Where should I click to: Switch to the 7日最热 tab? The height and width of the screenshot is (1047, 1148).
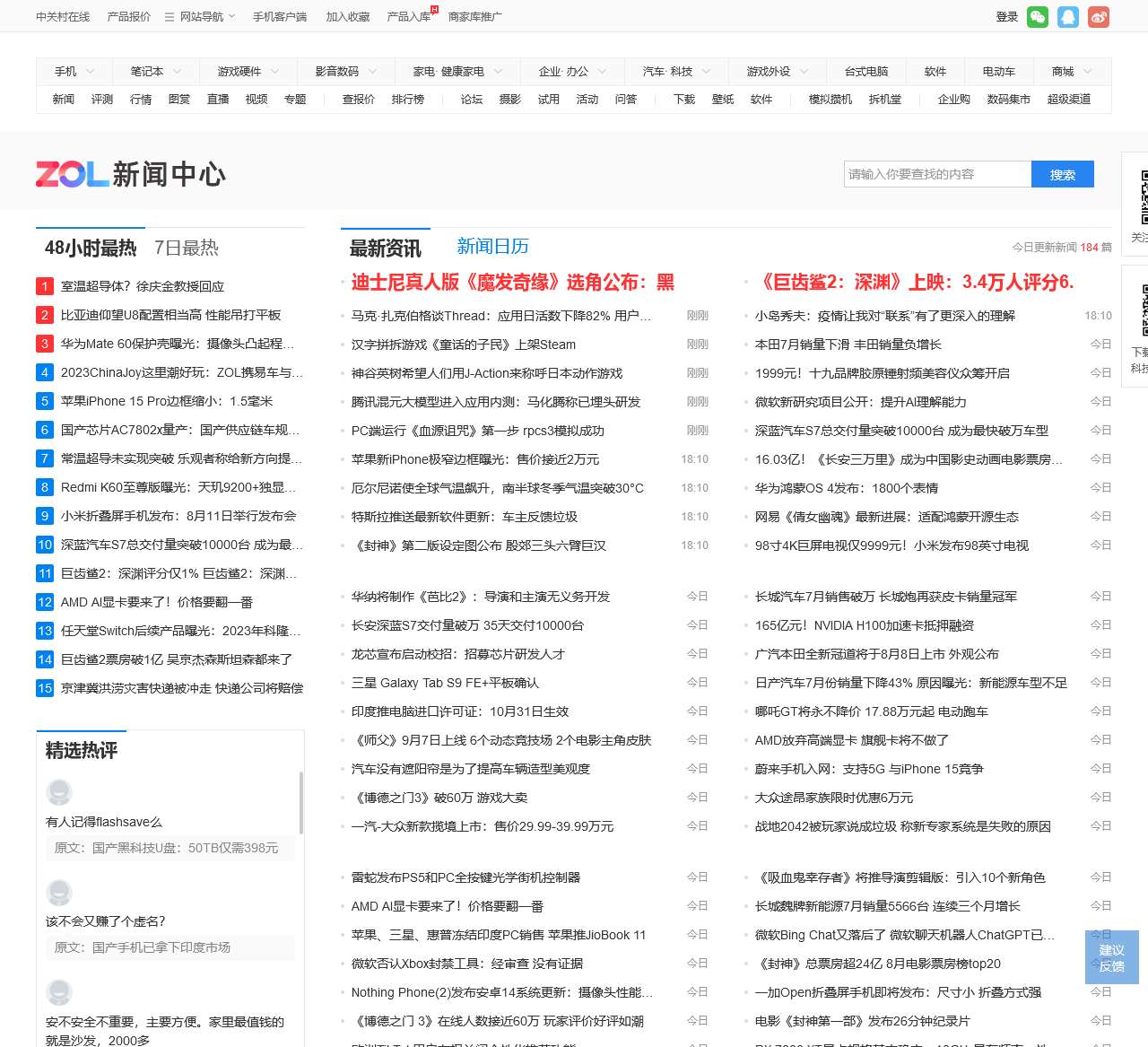click(x=187, y=248)
